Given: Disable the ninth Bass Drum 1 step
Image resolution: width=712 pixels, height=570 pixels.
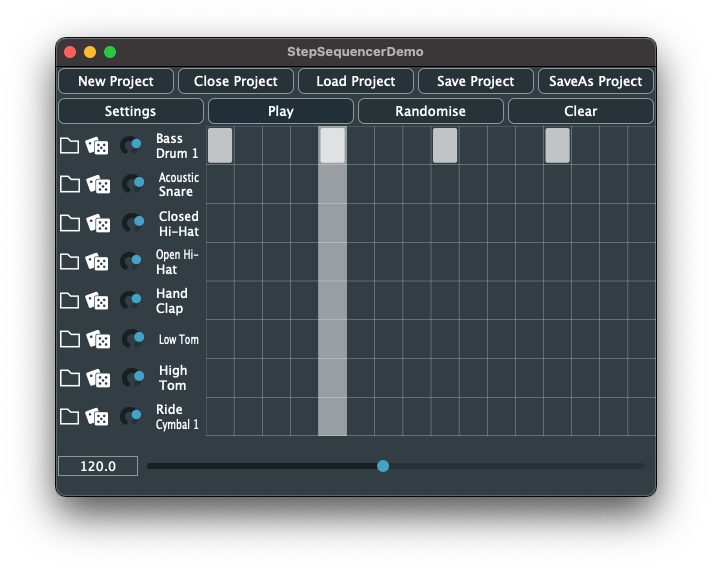Looking at the screenshot, I should pos(445,145).
